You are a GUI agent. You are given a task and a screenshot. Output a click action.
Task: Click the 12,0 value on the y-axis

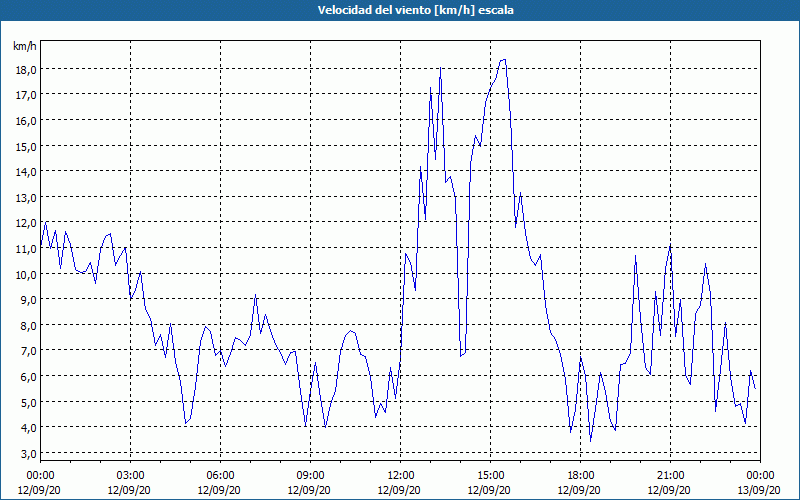click(26, 223)
